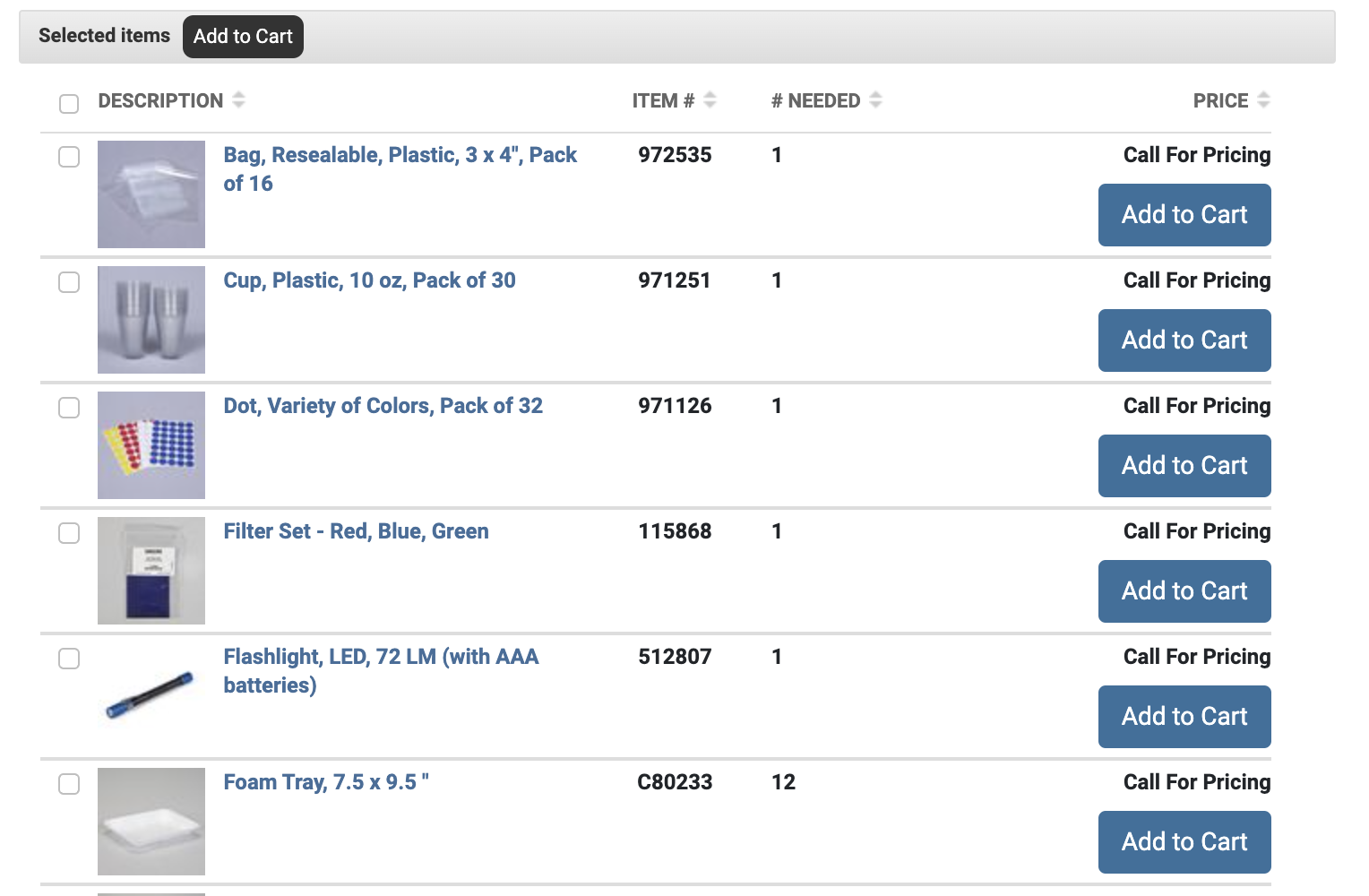
Task: Check the Cup, Plastic 10 oz checkbox
Action: coord(69,282)
